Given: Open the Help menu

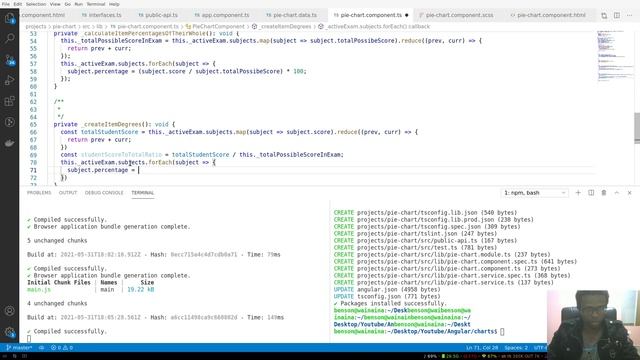Looking at the screenshot, I should click(x=114, y=4).
